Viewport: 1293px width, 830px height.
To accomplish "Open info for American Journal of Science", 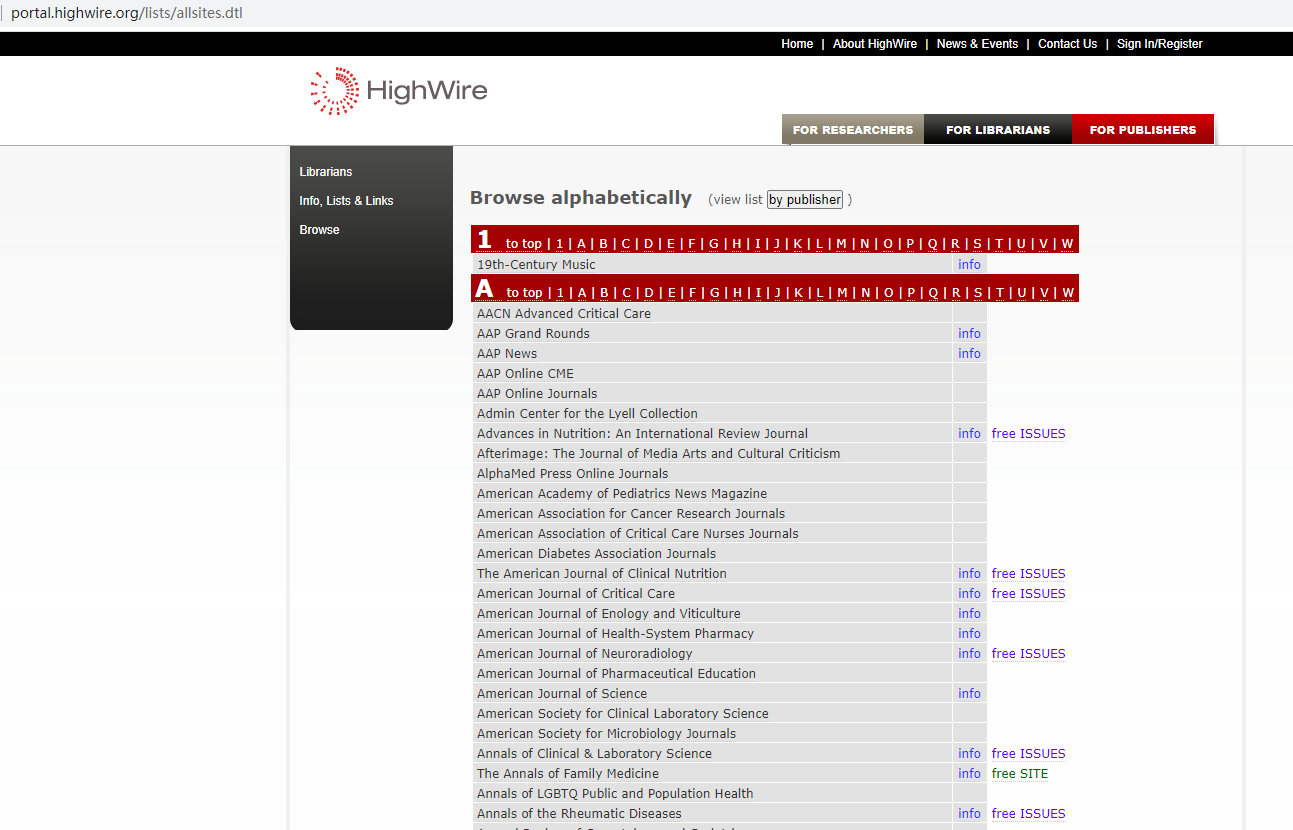I will [x=969, y=694].
